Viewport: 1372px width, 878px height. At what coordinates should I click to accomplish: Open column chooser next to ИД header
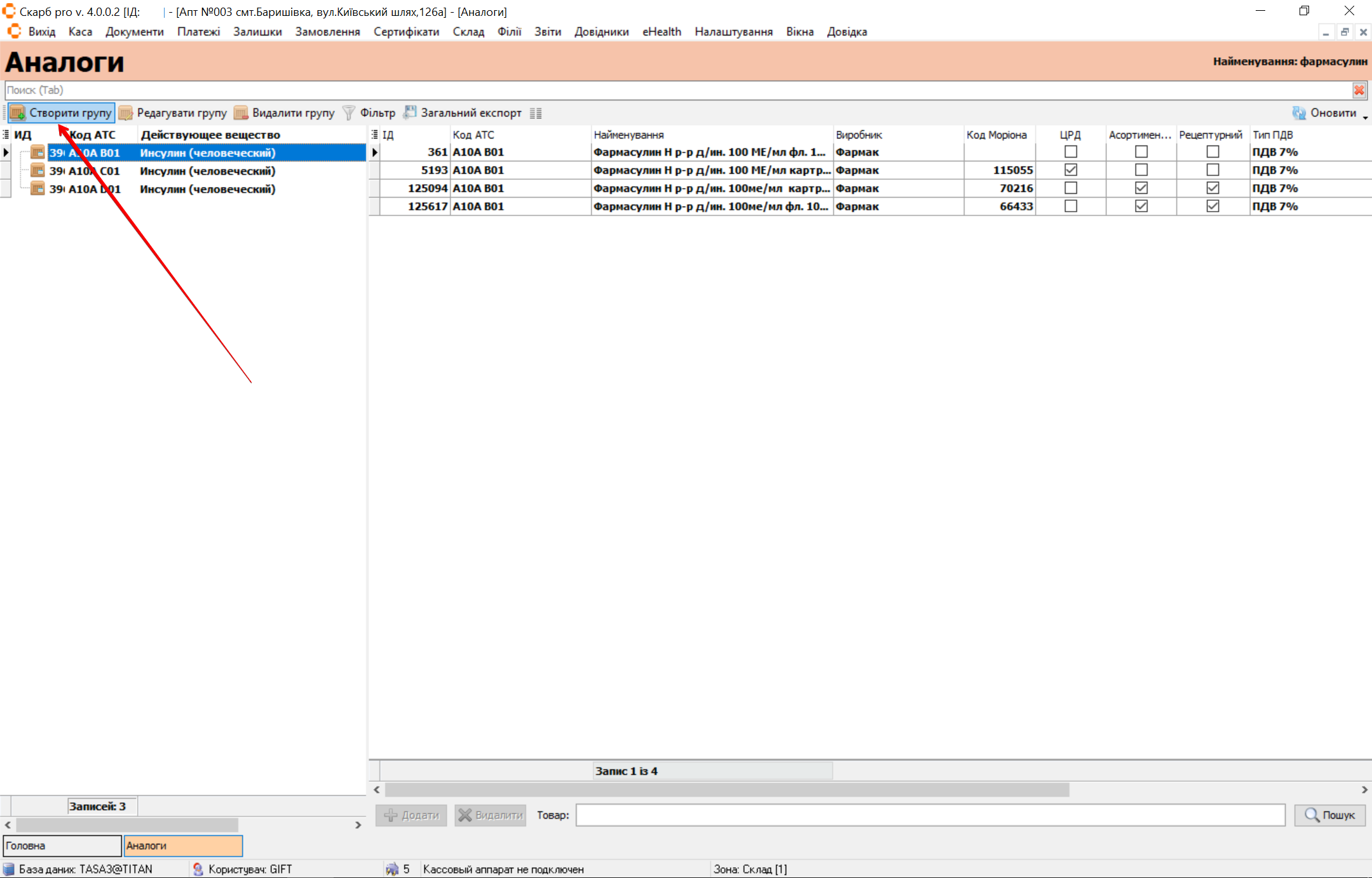[6, 135]
